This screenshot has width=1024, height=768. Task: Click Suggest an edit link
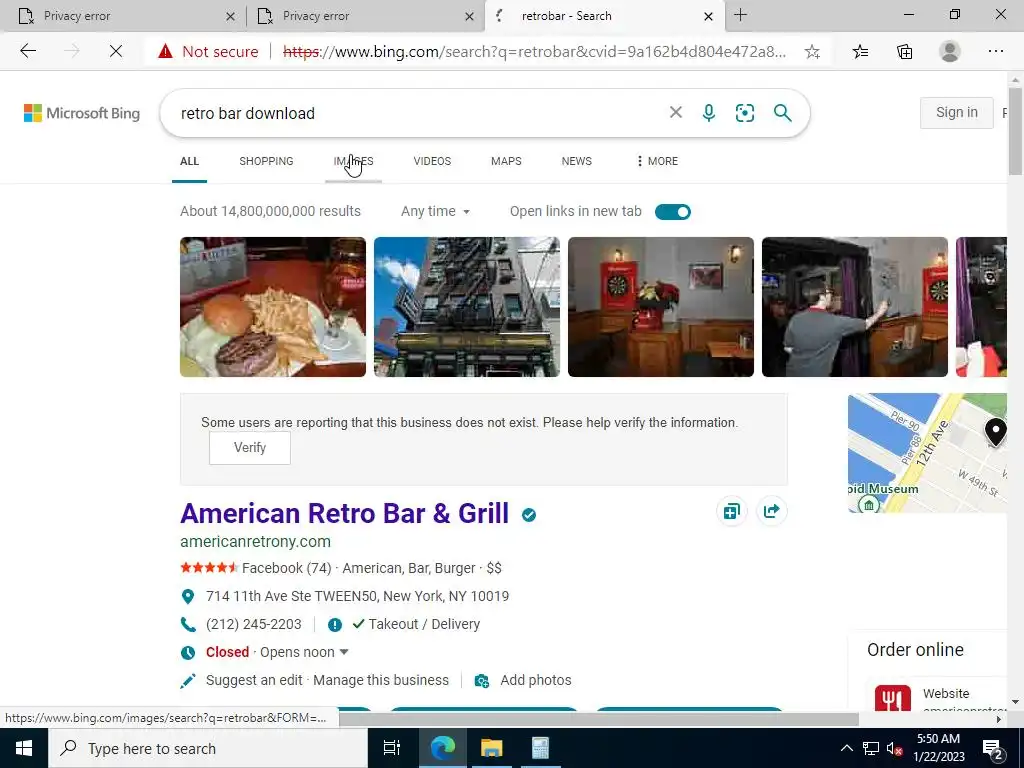point(254,680)
